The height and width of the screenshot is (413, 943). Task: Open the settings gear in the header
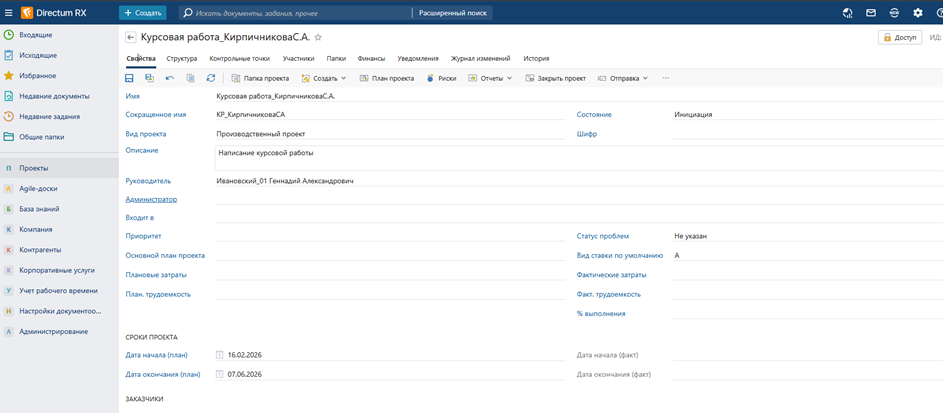coord(917,13)
